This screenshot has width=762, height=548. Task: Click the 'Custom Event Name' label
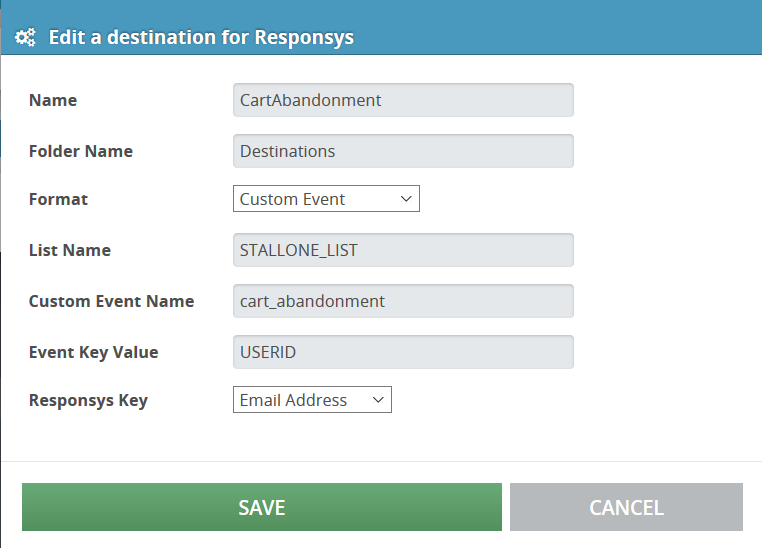pyautogui.click(x=111, y=301)
